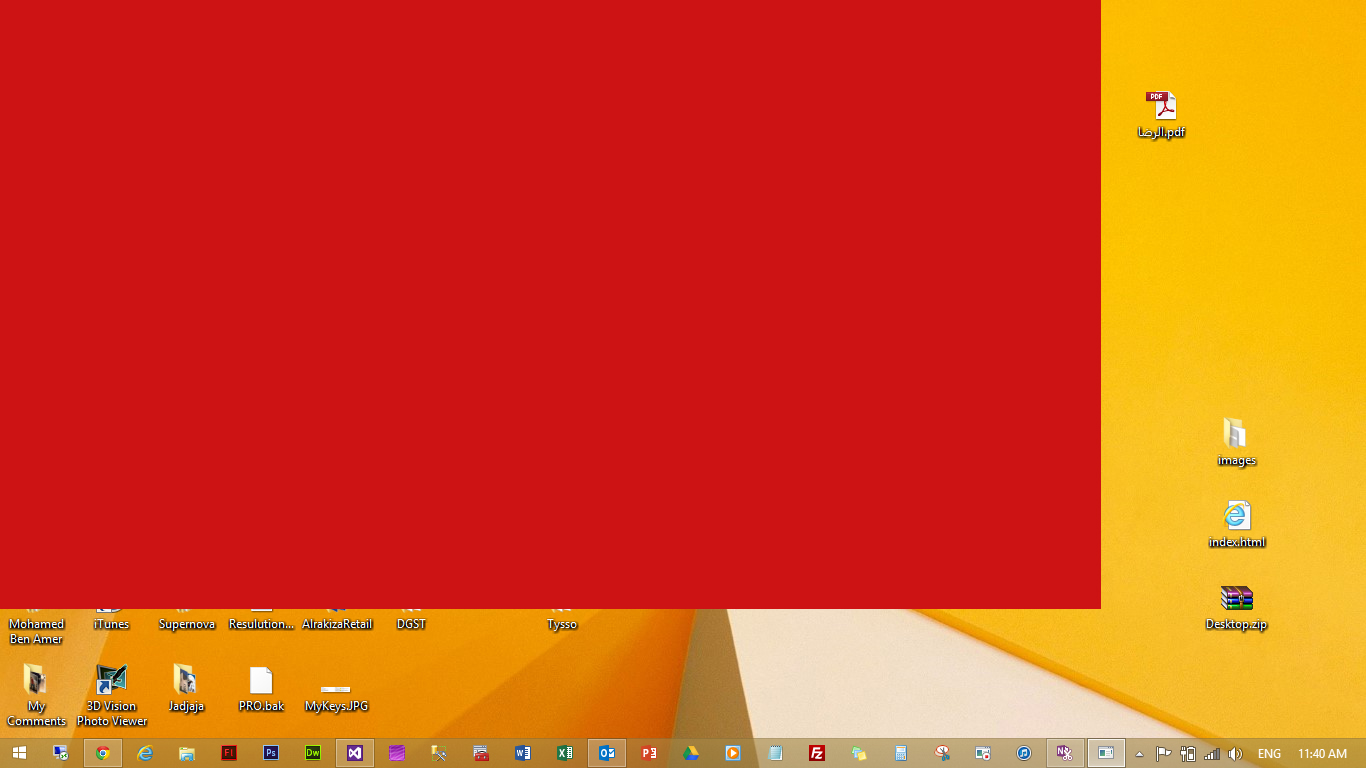Screen dimensions: 1366x768
Task: Select the PRO.bak file icon
Action: [261, 689]
